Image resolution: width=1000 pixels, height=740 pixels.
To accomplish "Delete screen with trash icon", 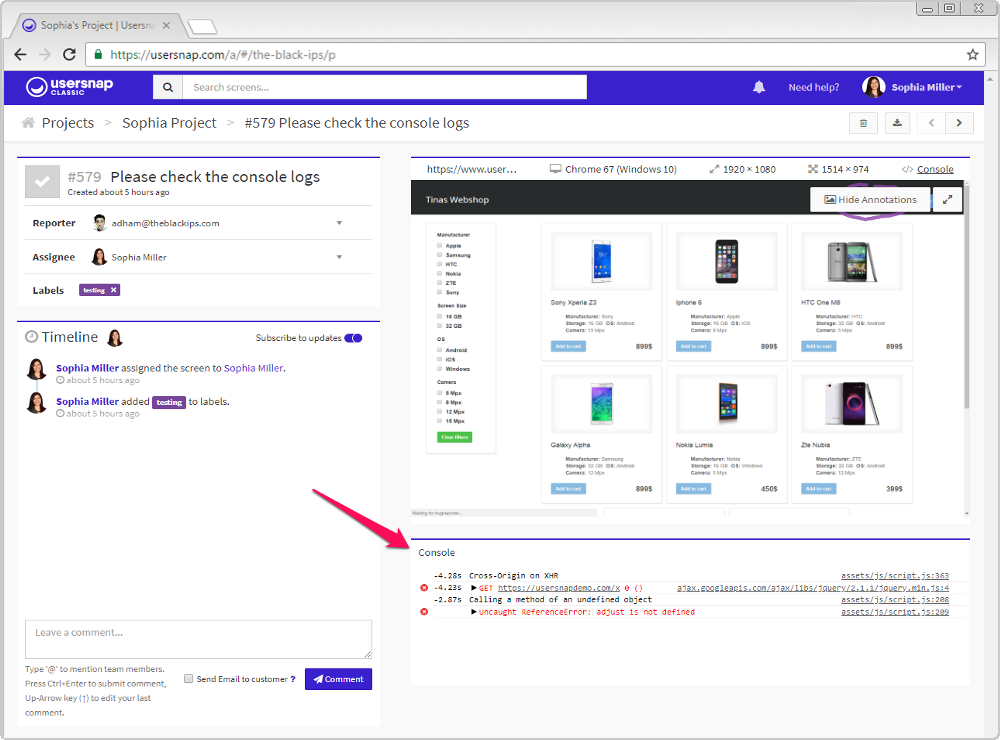I will pyautogui.click(x=863, y=123).
